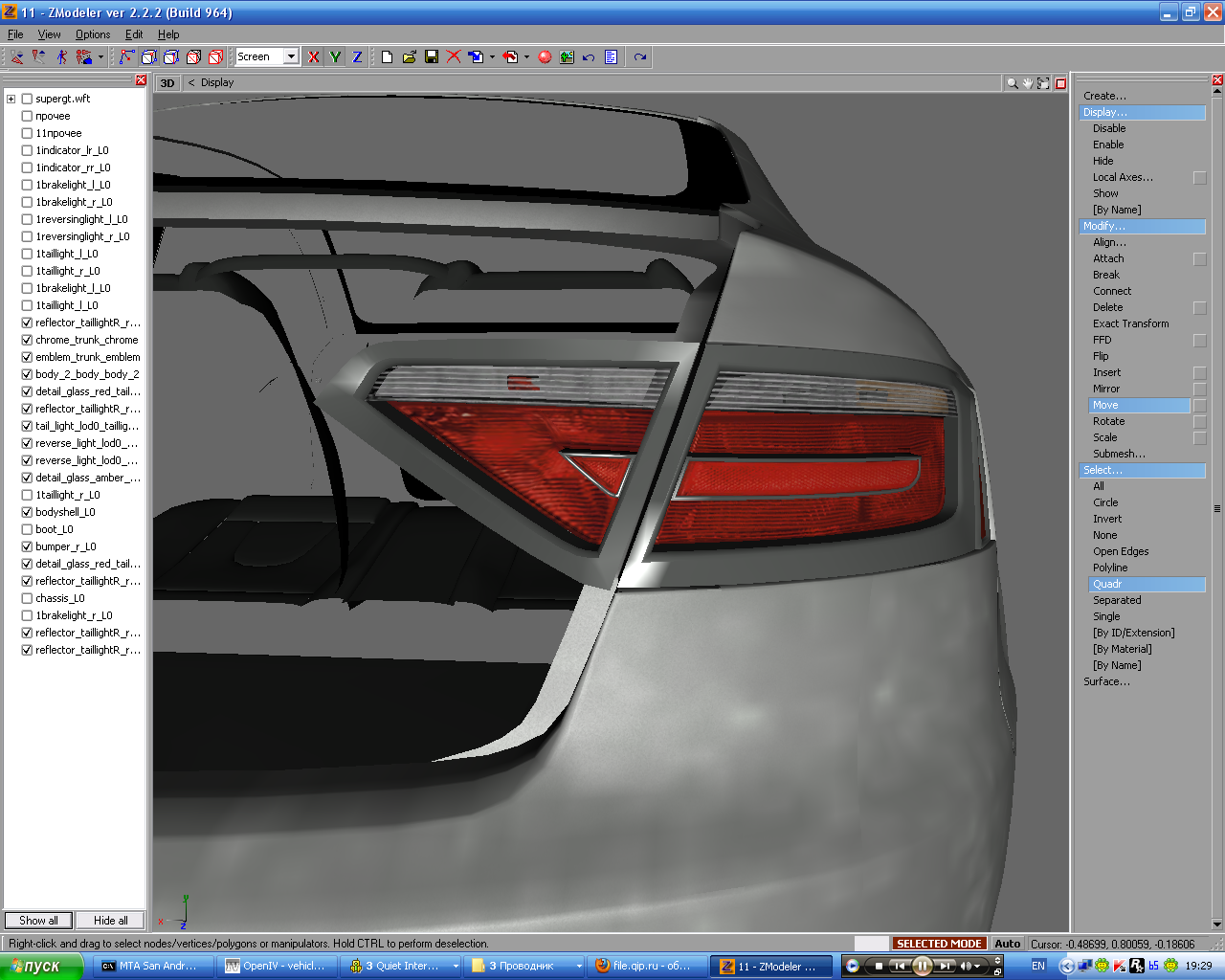This screenshot has width=1225, height=980.
Task: Open the Screen axis space dropdown
Action: [291, 57]
